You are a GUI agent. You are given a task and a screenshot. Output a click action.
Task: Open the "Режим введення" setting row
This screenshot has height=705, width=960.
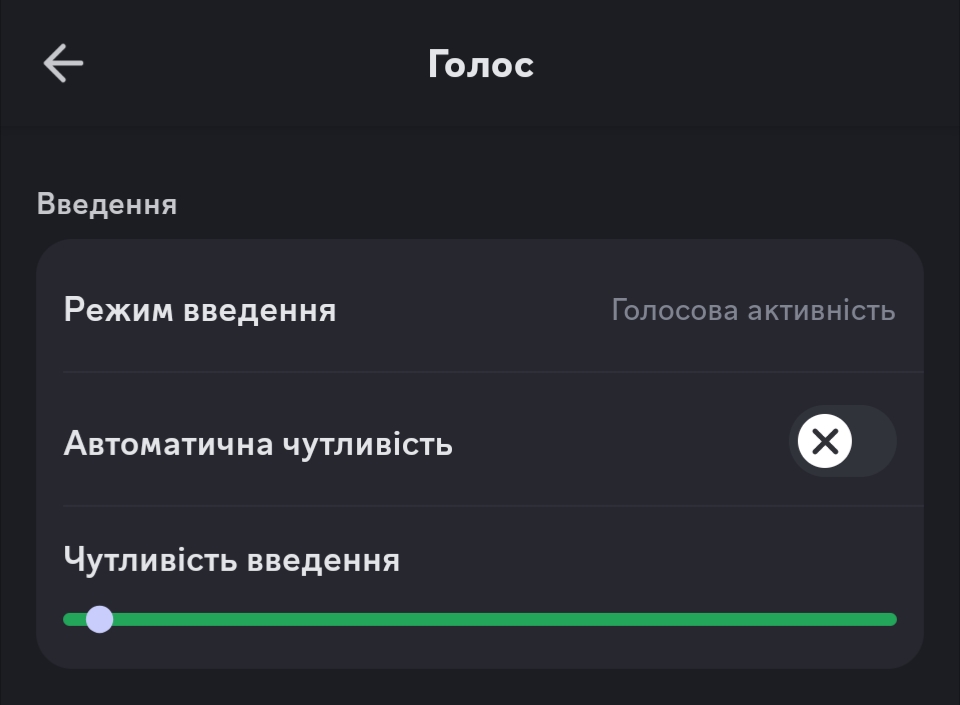click(x=480, y=310)
